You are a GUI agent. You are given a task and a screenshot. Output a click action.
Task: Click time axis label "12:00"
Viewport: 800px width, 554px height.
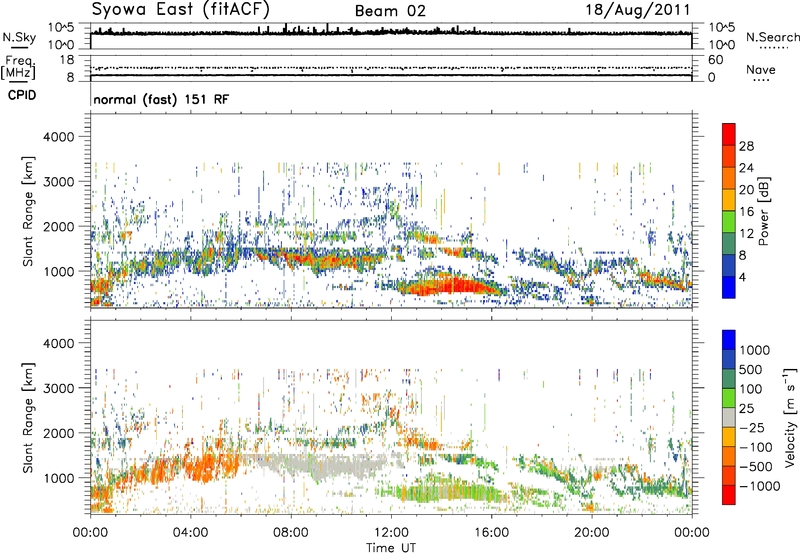coord(391,533)
